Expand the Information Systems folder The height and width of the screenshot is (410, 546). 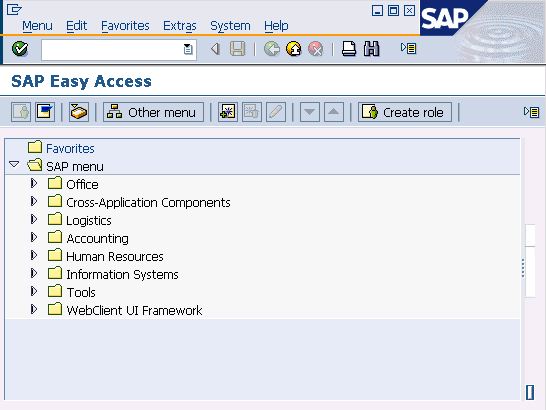[34, 273]
